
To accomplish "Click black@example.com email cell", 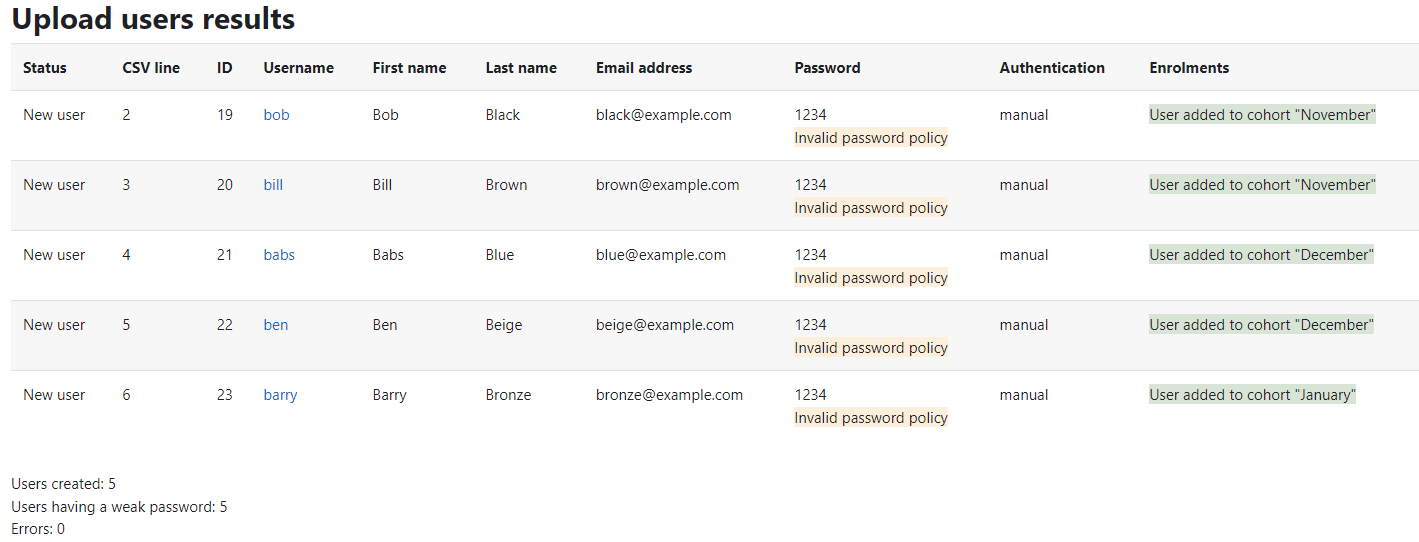I will pos(664,115).
